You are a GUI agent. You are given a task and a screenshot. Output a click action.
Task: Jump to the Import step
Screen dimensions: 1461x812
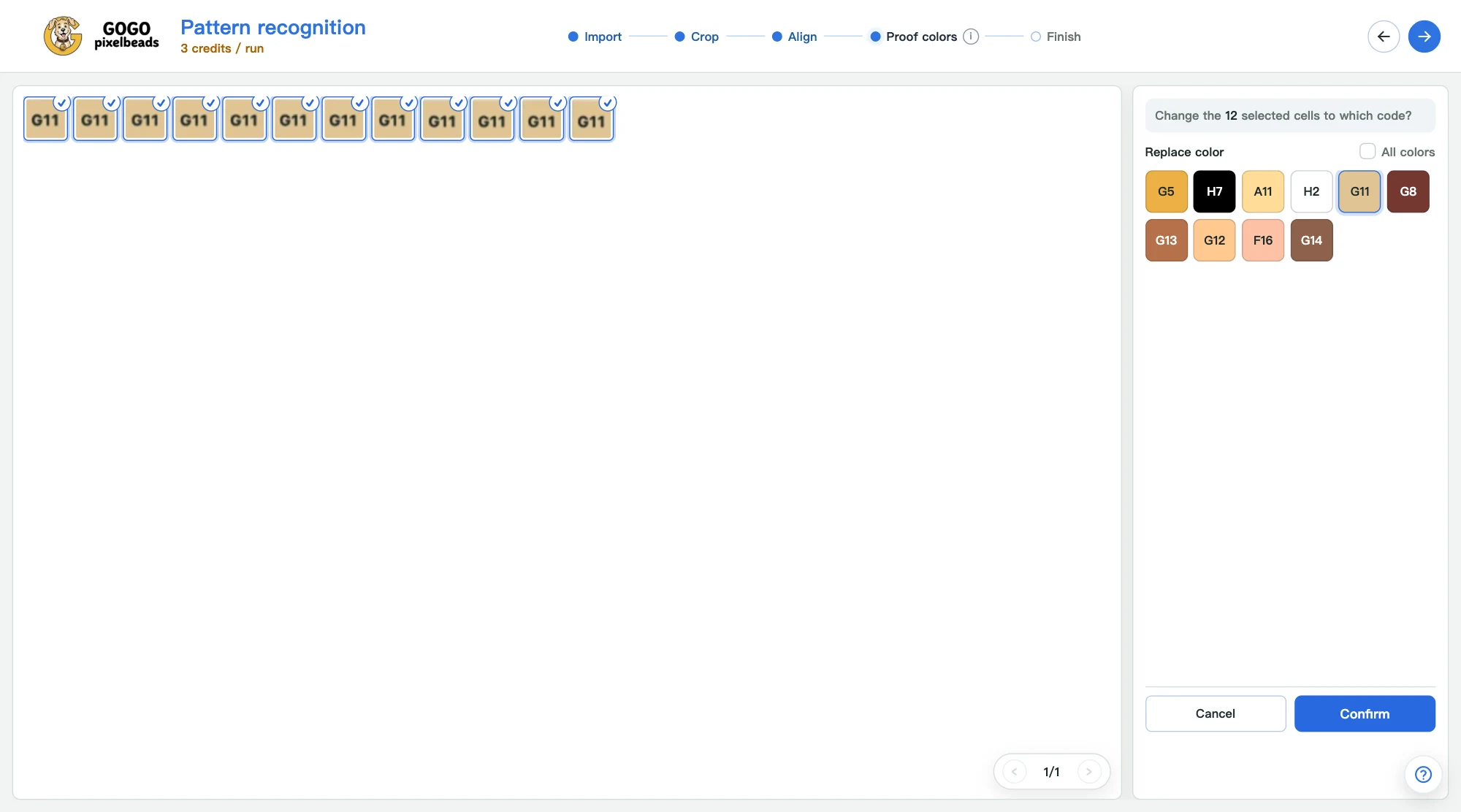(x=595, y=37)
